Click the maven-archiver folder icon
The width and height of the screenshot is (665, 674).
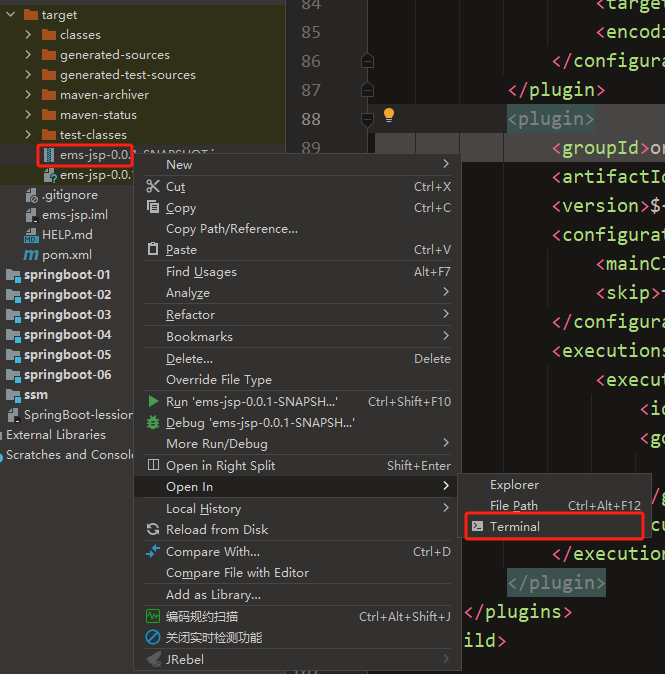point(49,95)
